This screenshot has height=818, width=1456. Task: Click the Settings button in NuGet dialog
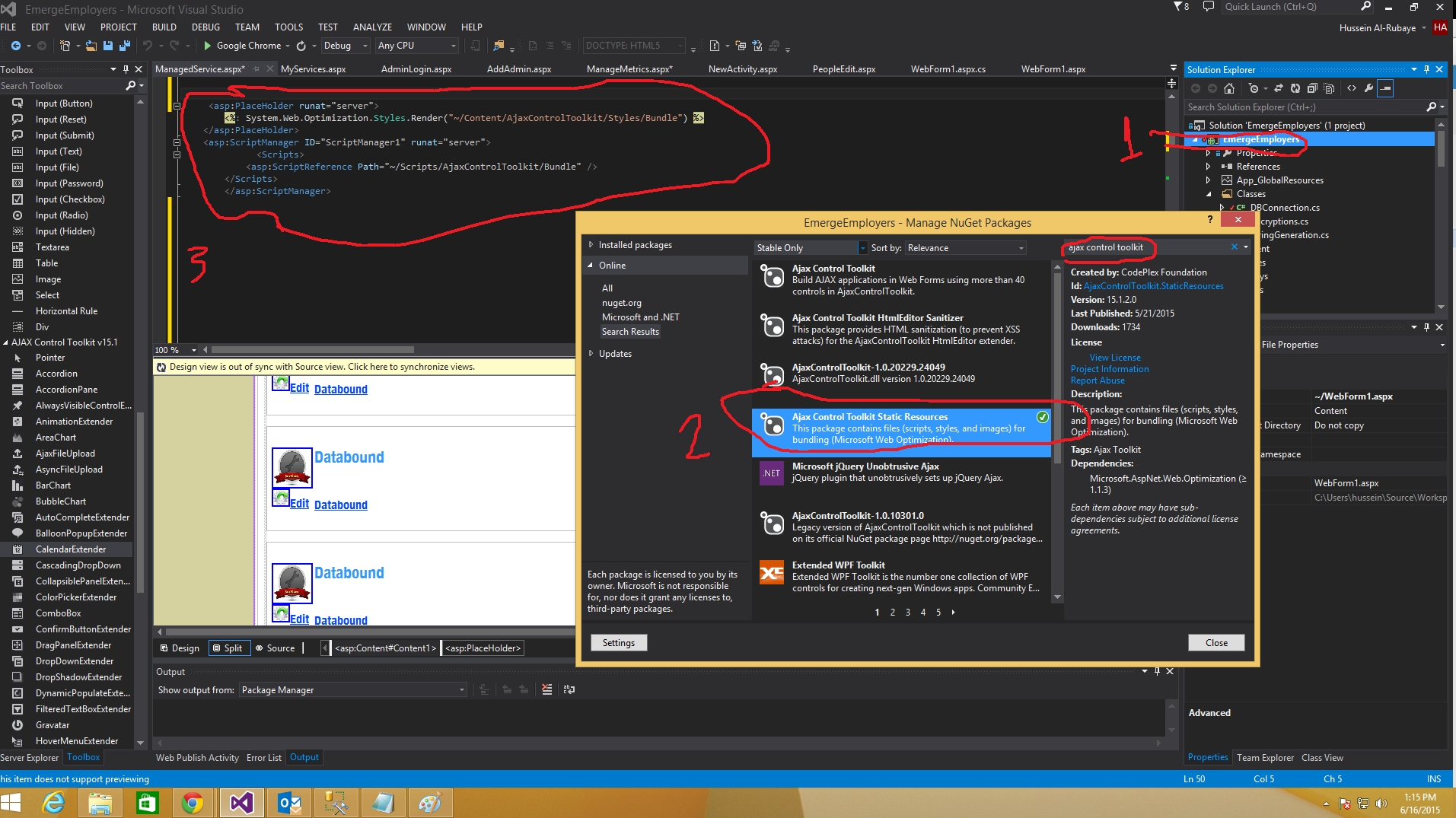click(x=619, y=643)
